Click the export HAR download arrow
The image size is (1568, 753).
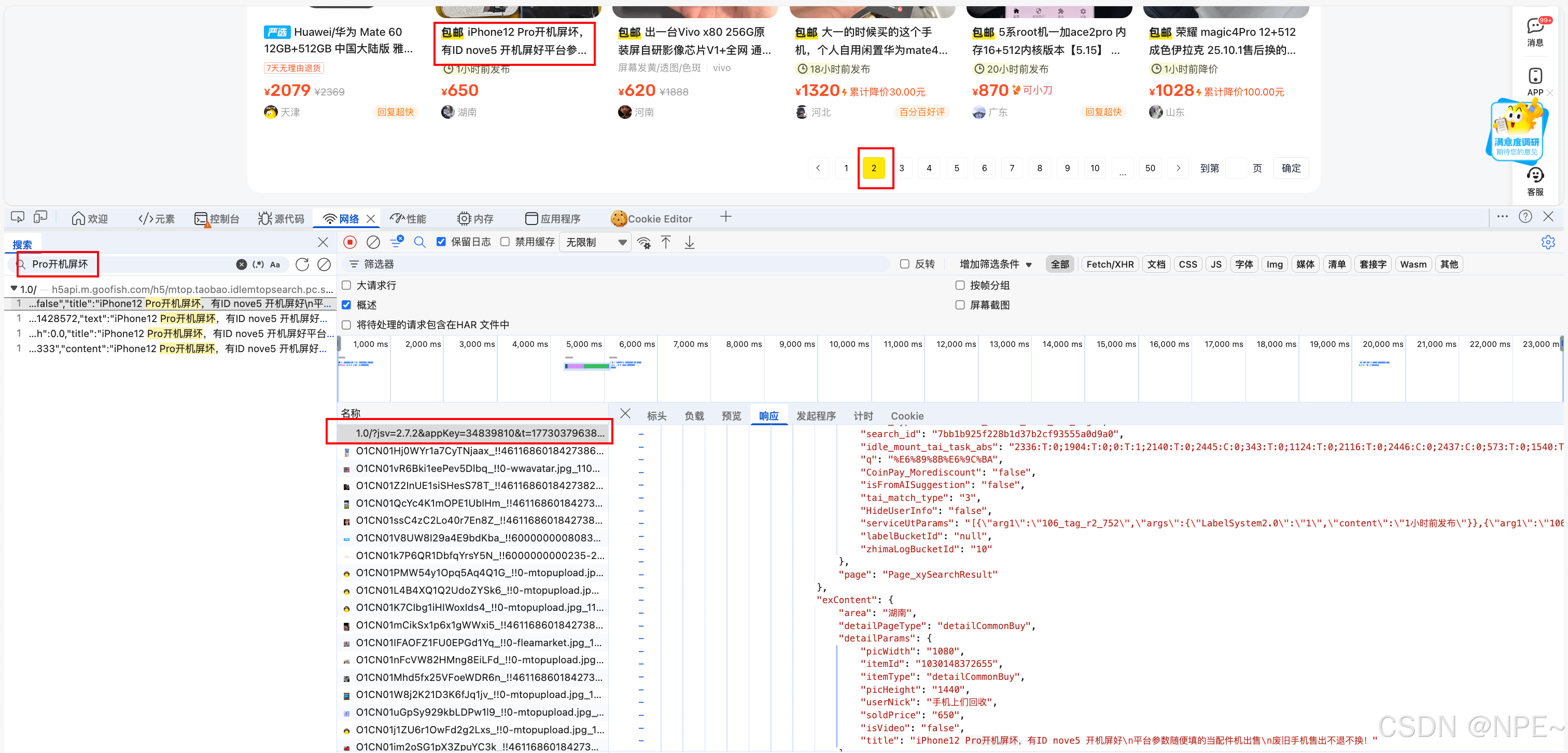pos(689,242)
